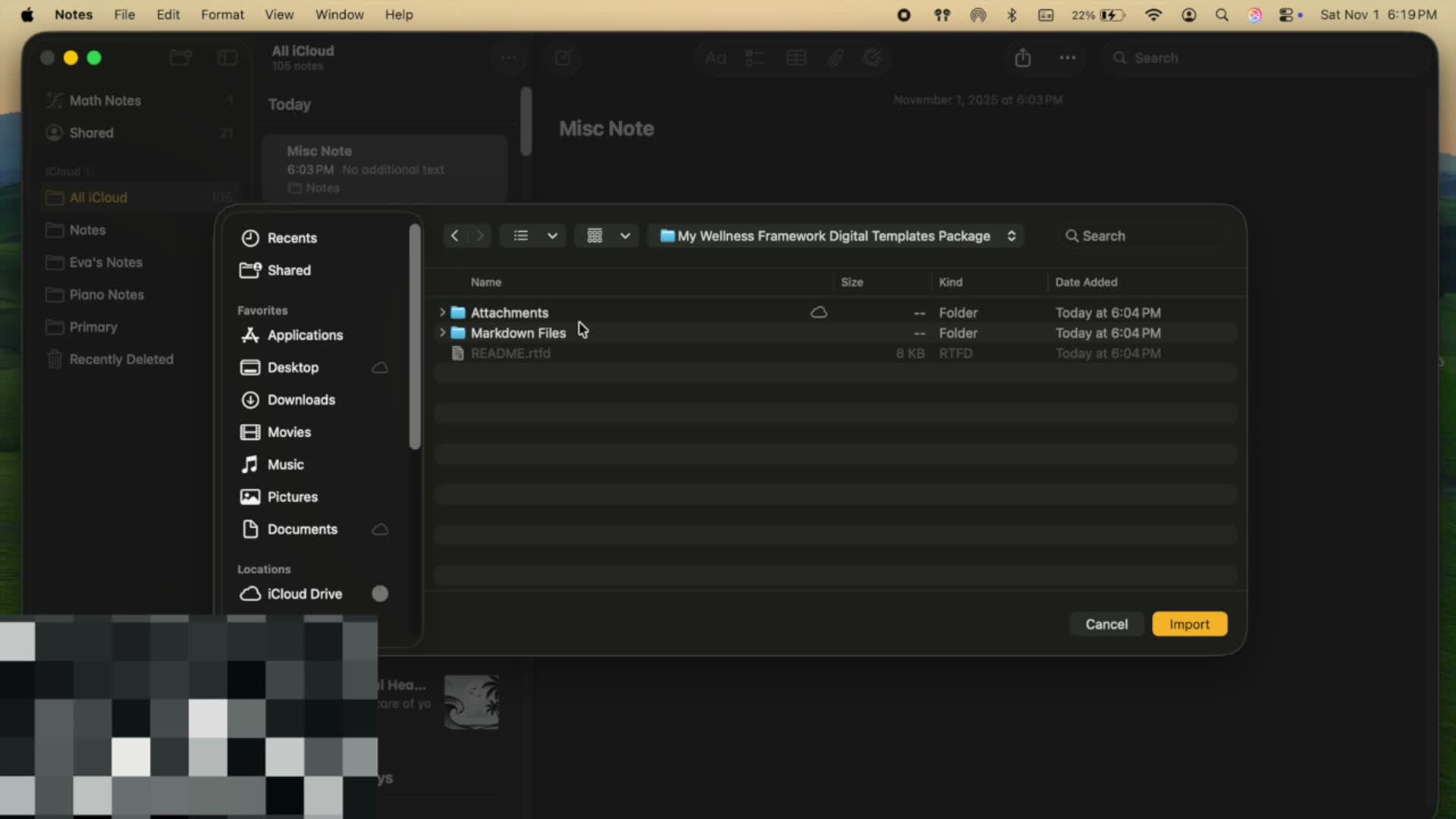Open the File menu
This screenshot has height=819, width=1456.
pyautogui.click(x=124, y=15)
